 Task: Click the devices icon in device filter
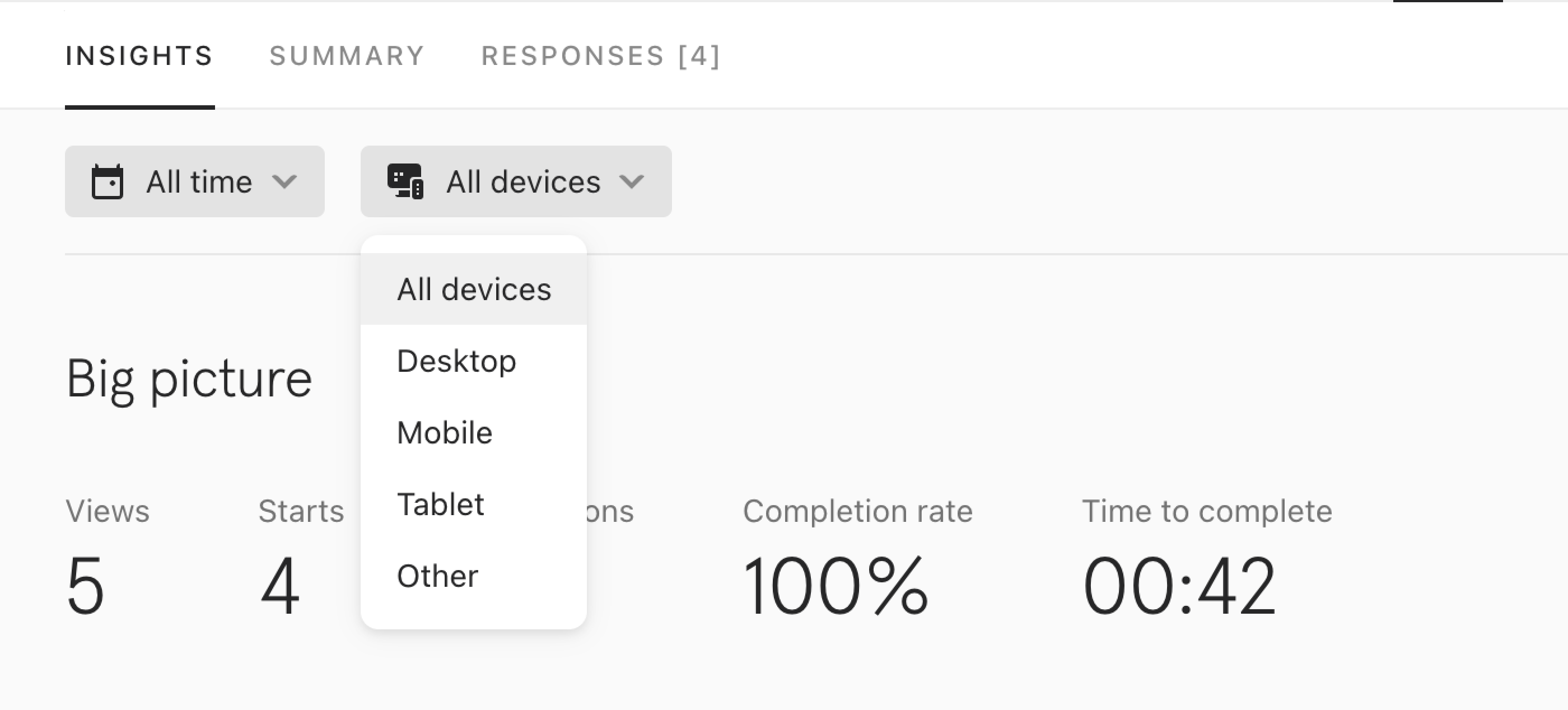(405, 181)
